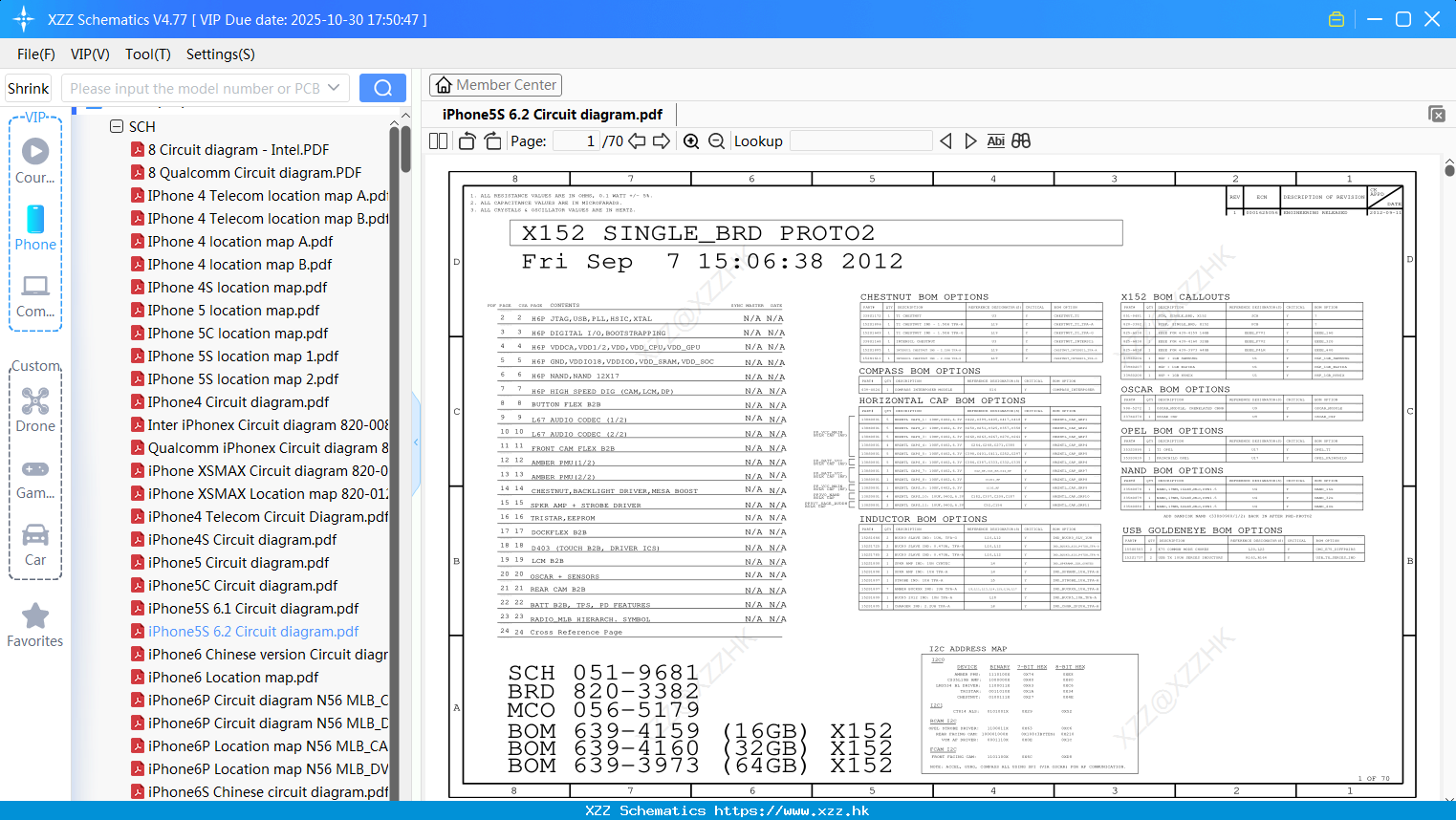Viewport: 1456px width, 820px height.
Task: Open iPhone5 Circuit diagram.pdf
Action: click(238, 563)
